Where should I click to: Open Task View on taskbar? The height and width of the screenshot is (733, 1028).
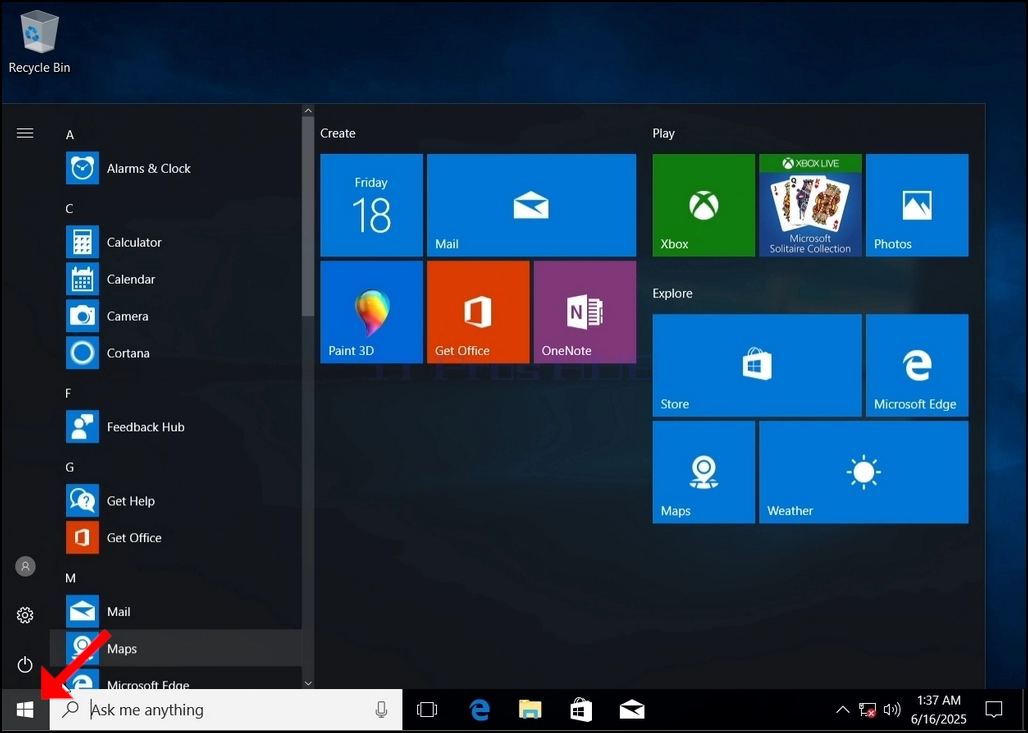coord(427,709)
